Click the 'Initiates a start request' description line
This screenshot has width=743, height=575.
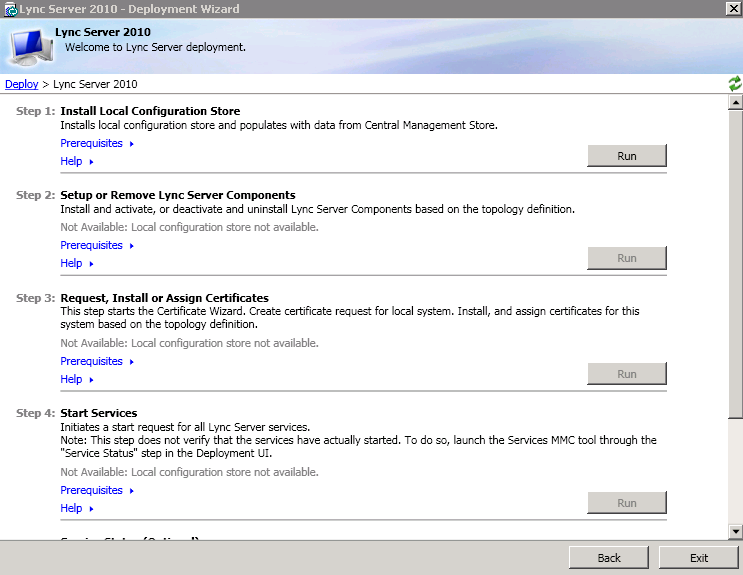coord(185,427)
